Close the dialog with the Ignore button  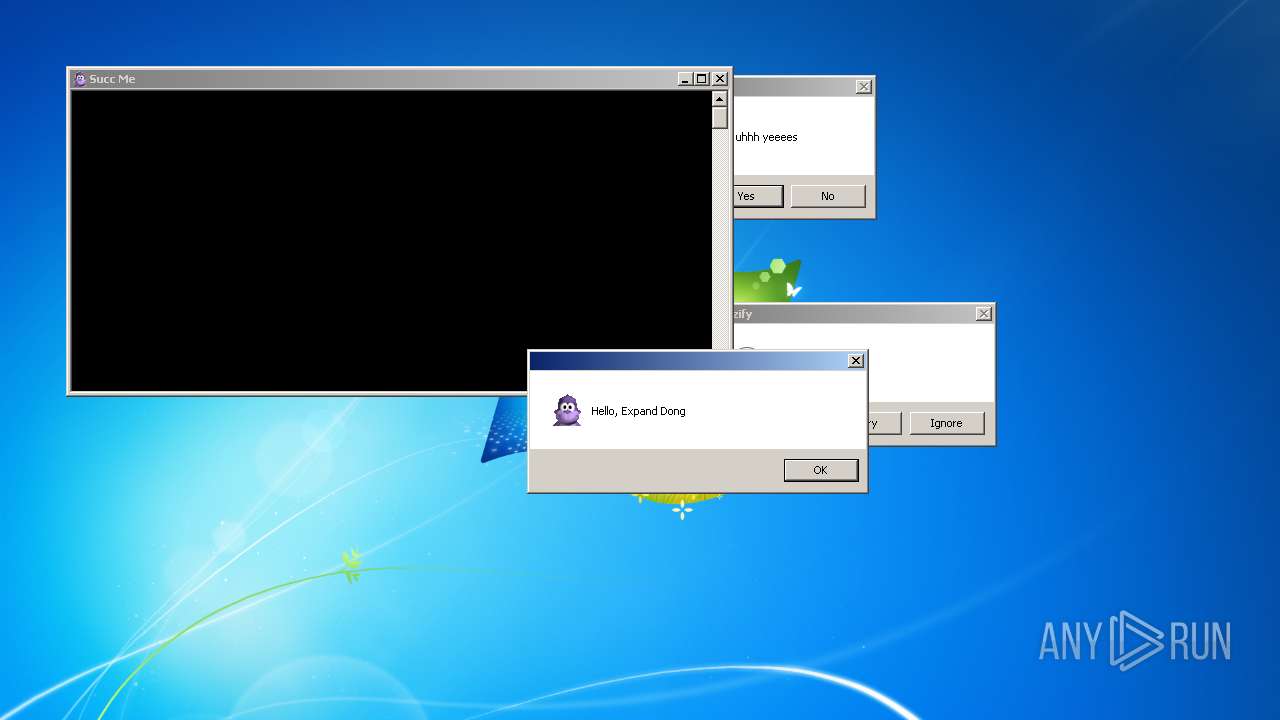(x=984, y=314)
